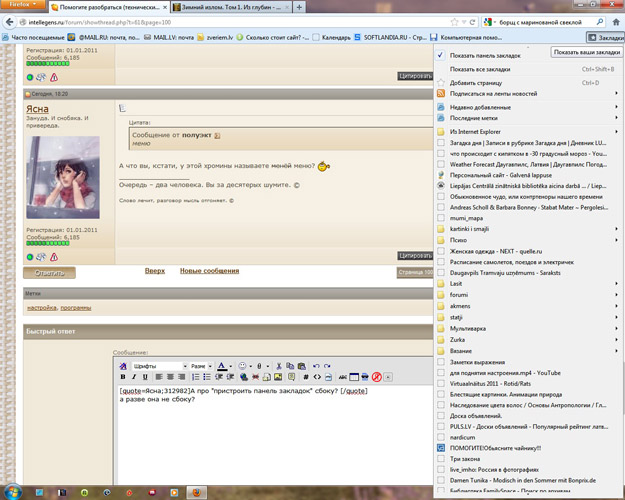Toggle the Показать панель закладок checkmark
The image size is (625, 500).
point(442,55)
